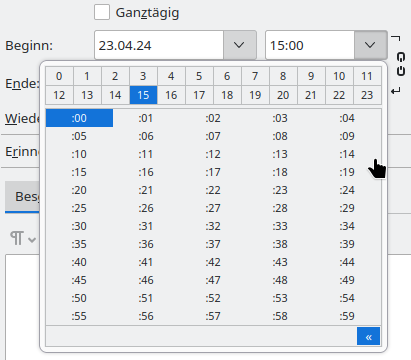
Task: Collapse time picker with « button
Action: (x=368, y=336)
